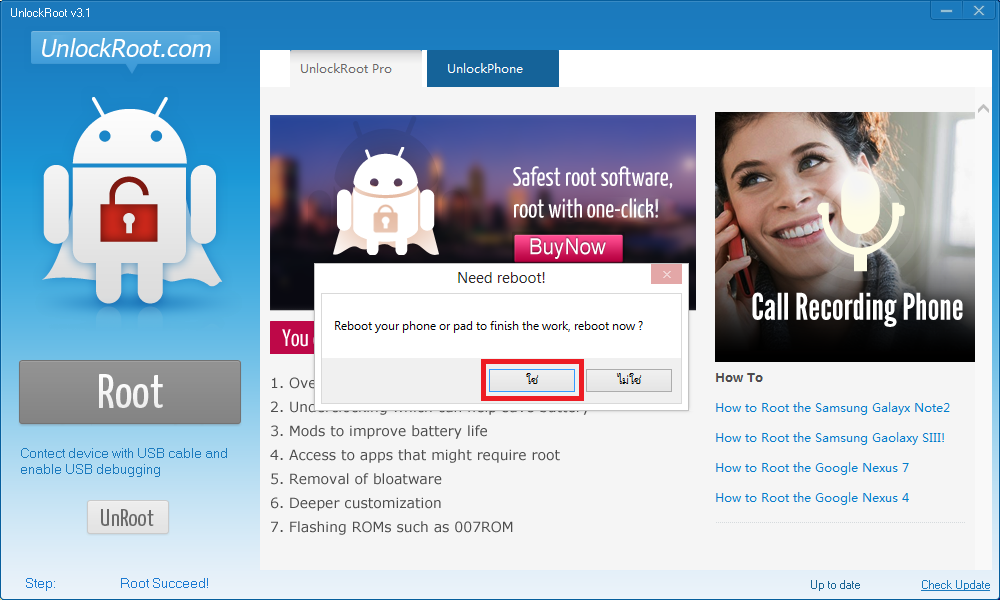
Task: Click the UnRoot button
Action: coord(128,517)
